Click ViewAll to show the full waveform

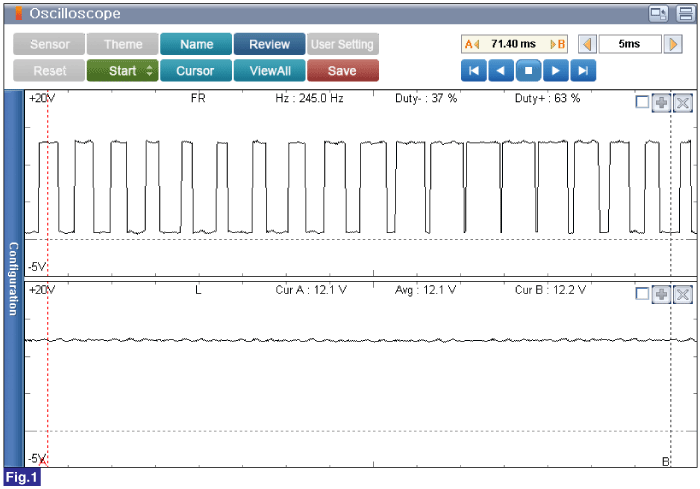coord(269,71)
